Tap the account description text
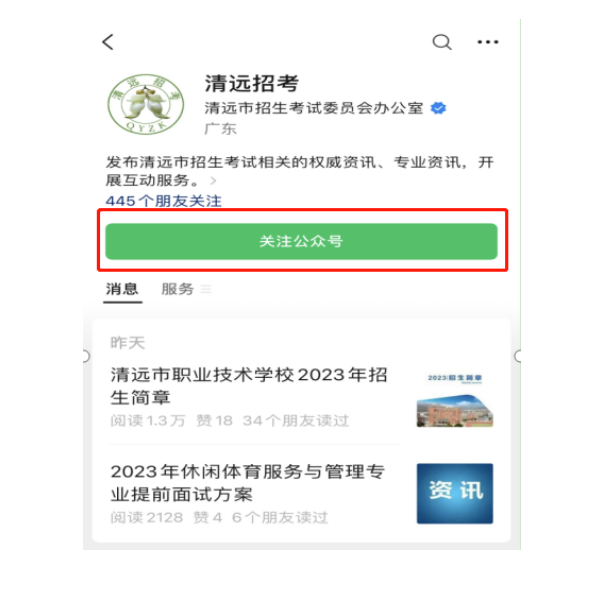Image resolution: width=590 pixels, height=598 pixels. click(300, 171)
